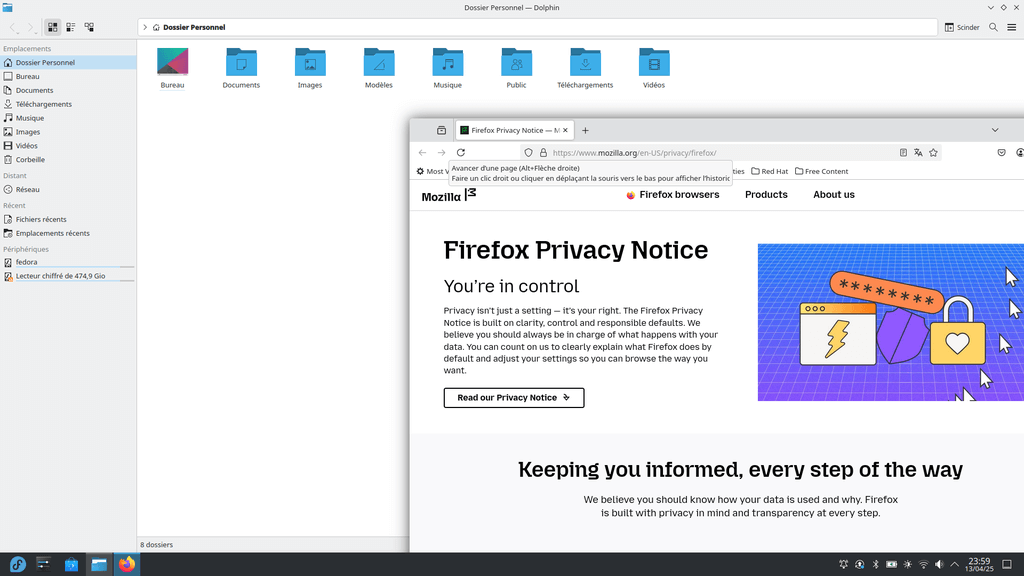
Task: Open the Red Hat bookmarks folder
Action: point(769,172)
